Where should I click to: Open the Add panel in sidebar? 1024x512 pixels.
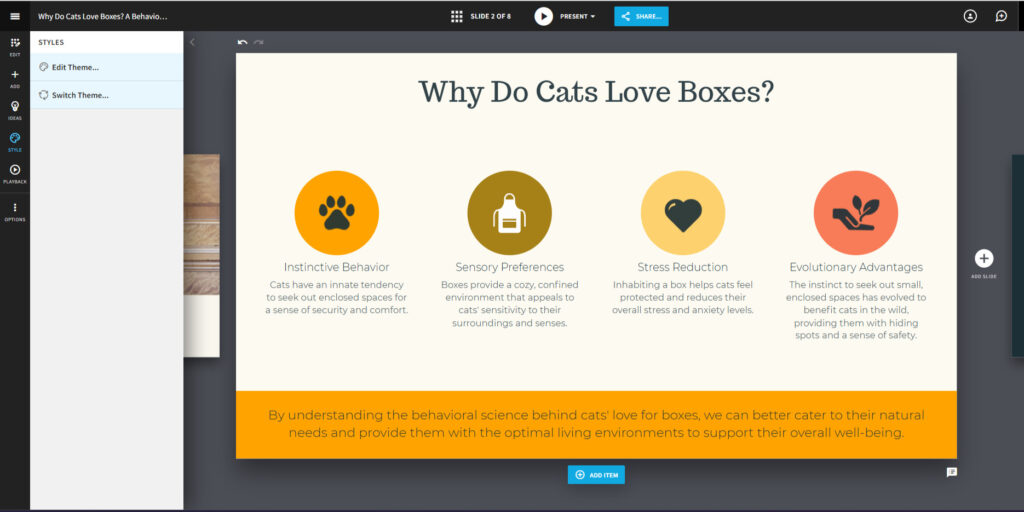(15, 78)
